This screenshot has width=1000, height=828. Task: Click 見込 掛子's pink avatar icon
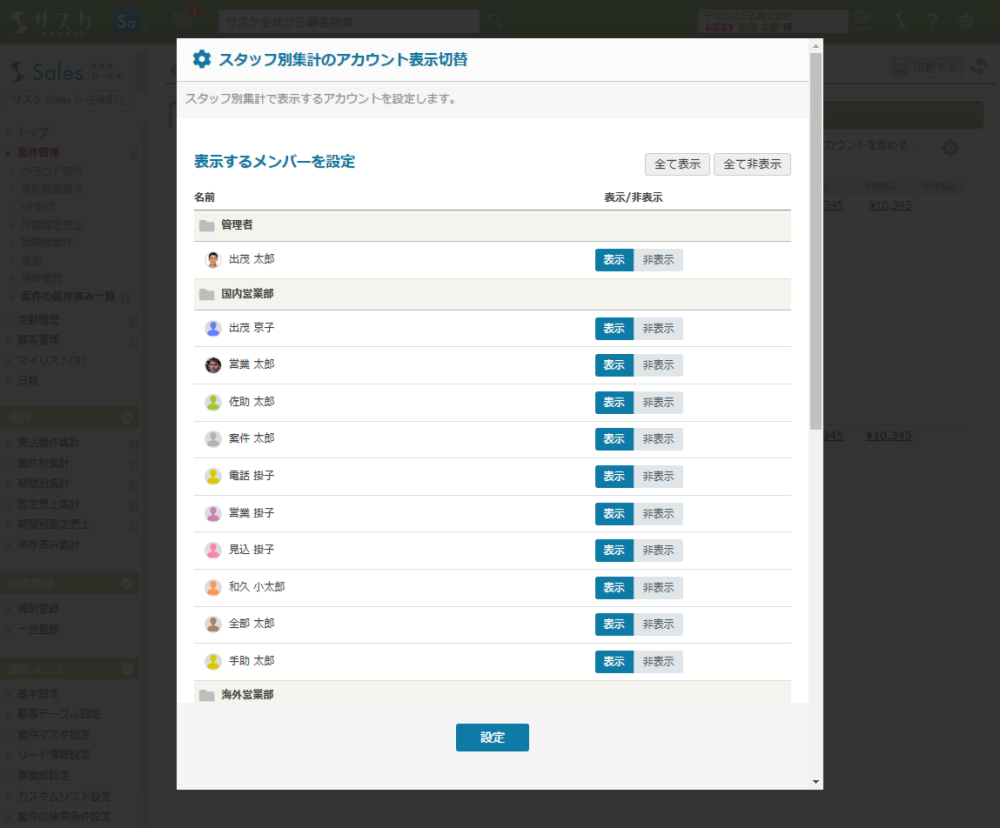[213, 550]
